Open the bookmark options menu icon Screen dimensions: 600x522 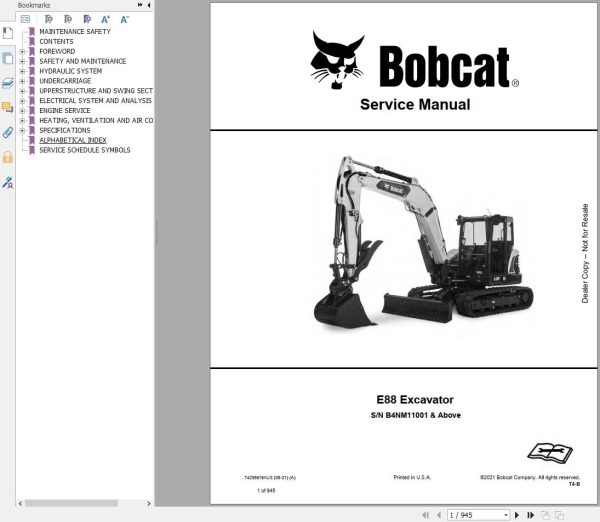(x=25, y=19)
